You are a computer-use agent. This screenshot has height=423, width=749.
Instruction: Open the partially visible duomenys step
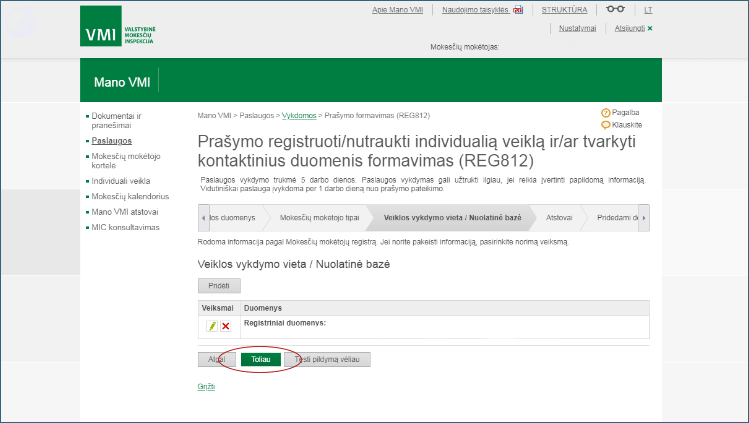click(x=233, y=218)
